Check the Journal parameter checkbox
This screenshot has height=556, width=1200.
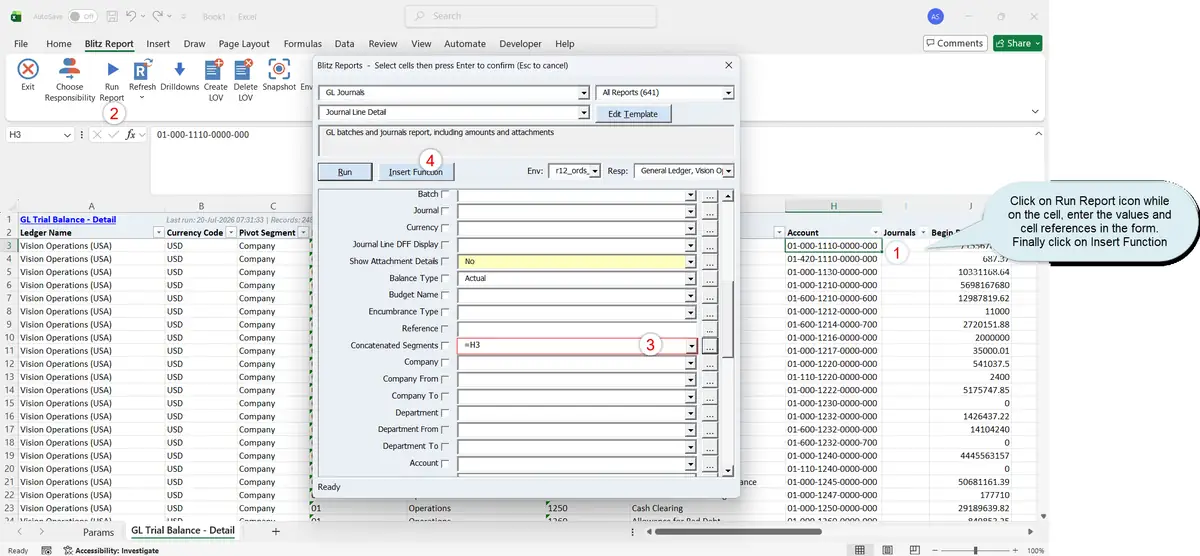(x=446, y=211)
